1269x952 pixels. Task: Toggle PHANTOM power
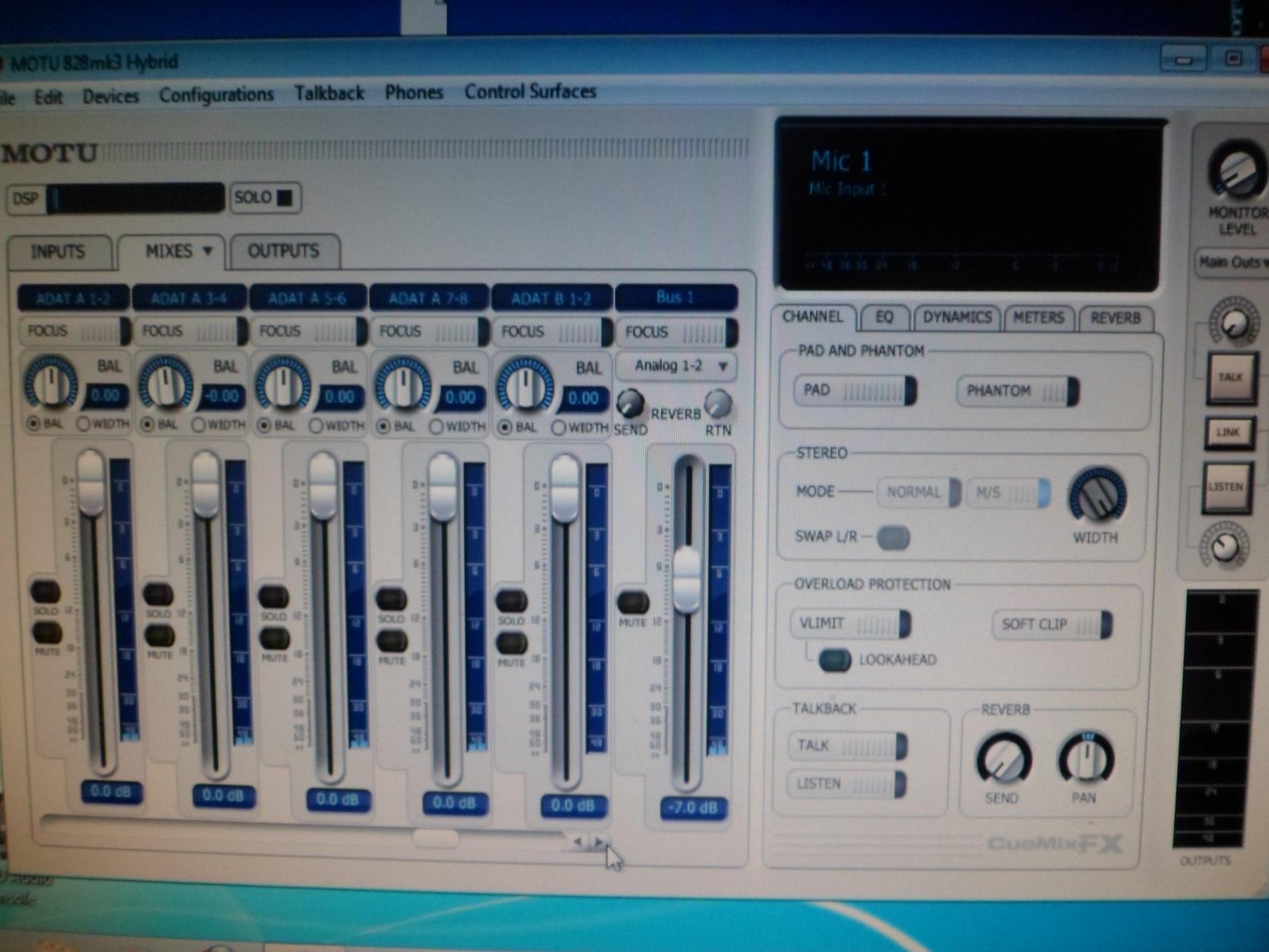pos(1017,391)
